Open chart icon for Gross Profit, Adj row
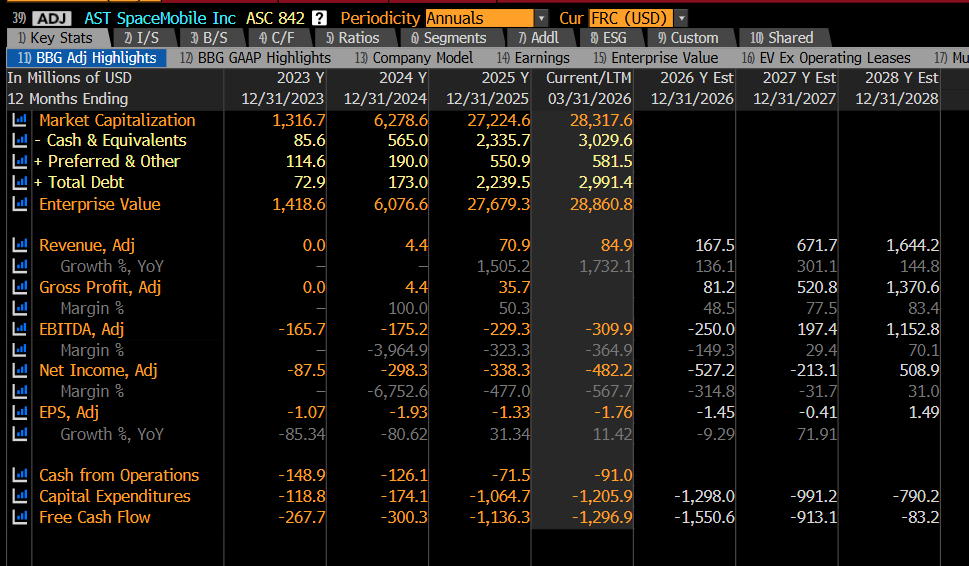This screenshot has width=969, height=566. point(20,287)
